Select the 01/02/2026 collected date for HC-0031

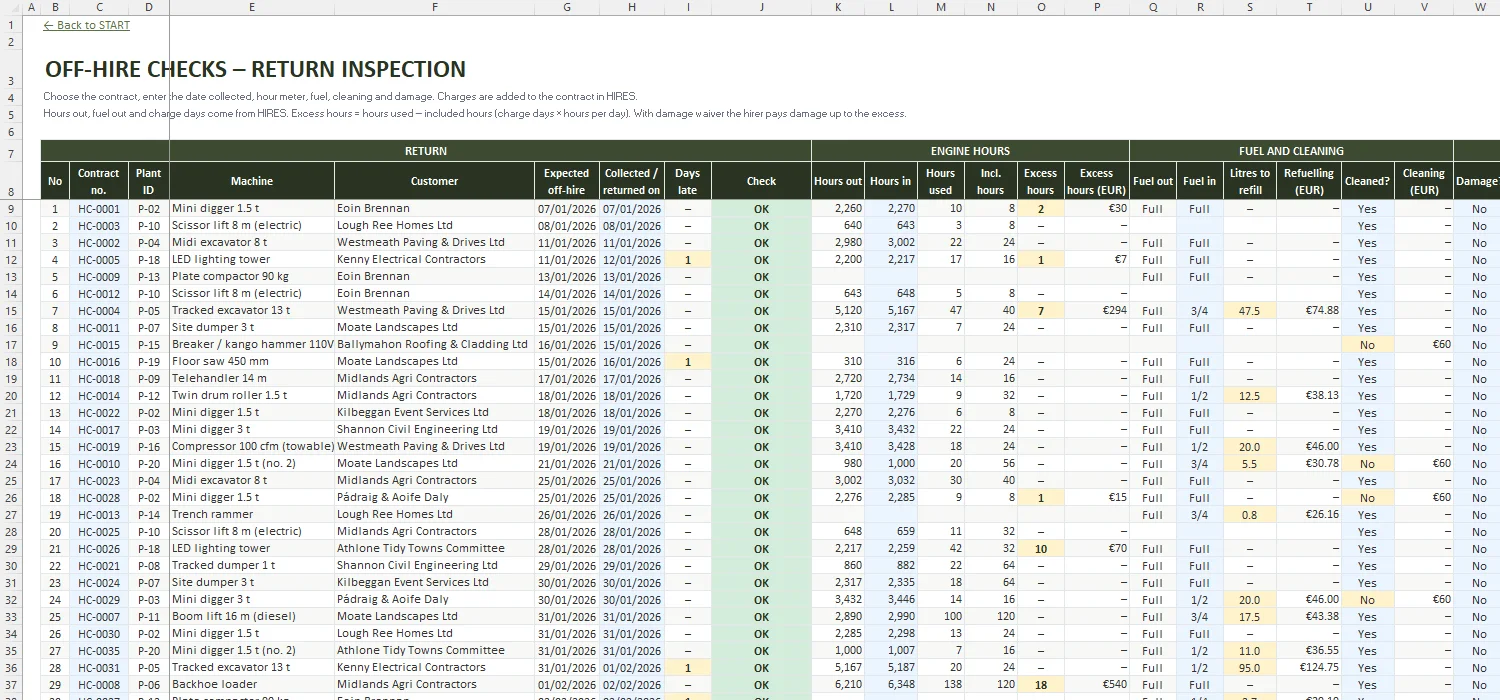pyautogui.click(x=632, y=668)
